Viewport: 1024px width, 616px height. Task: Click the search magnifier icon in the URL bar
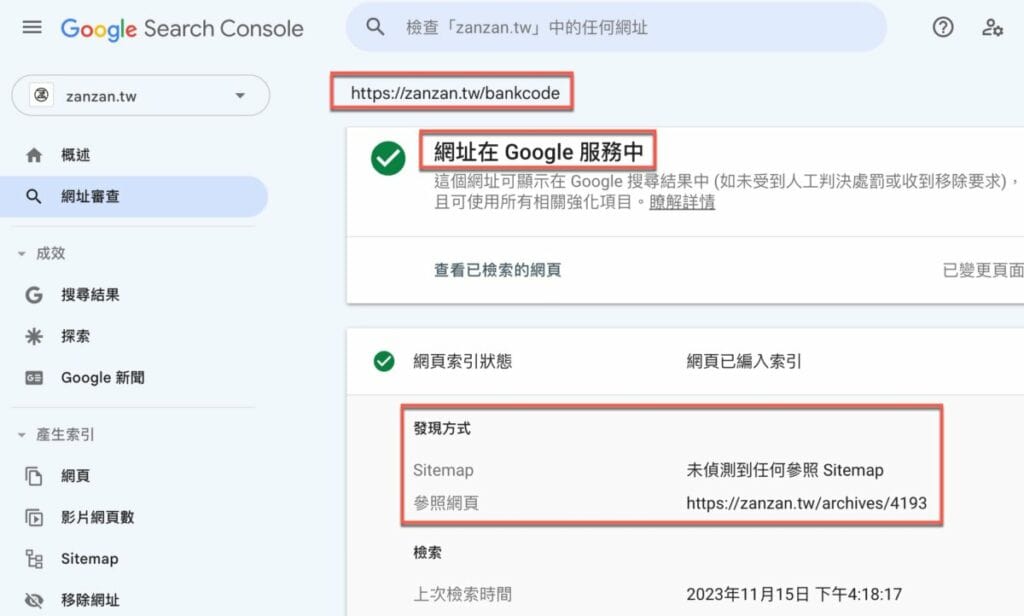[x=375, y=27]
